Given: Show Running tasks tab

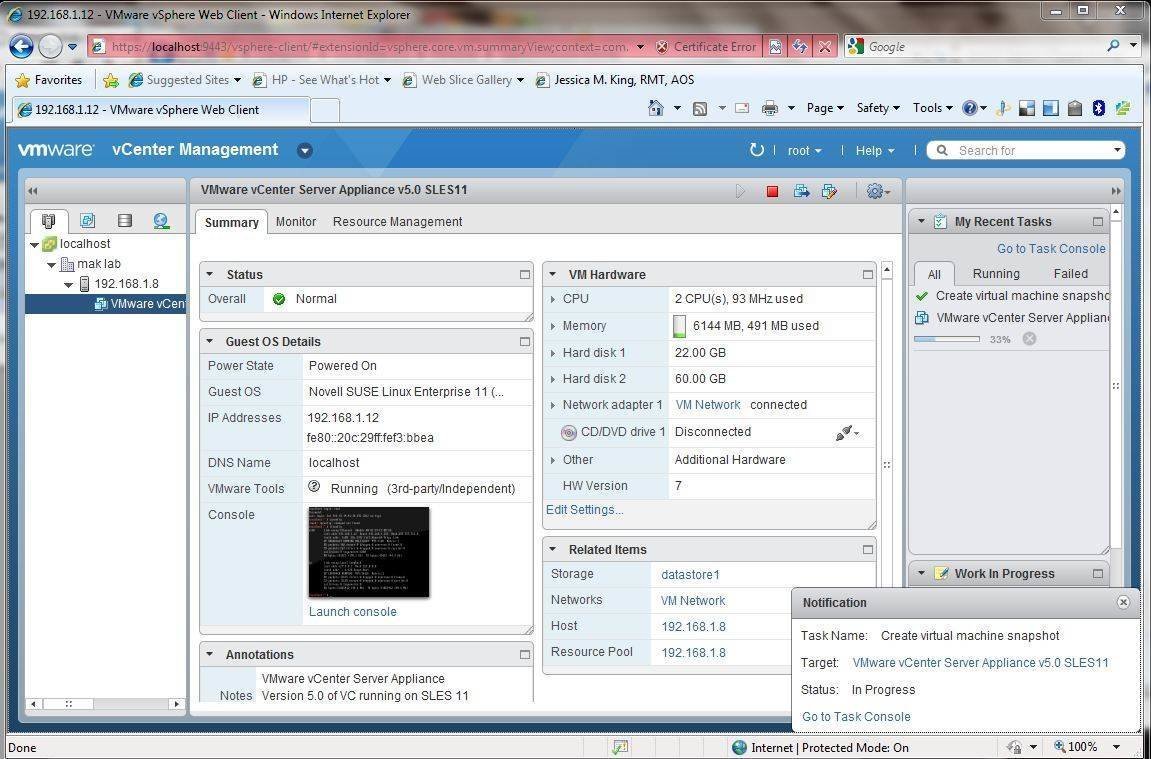Looking at the screenshot, I should (995, 274).
